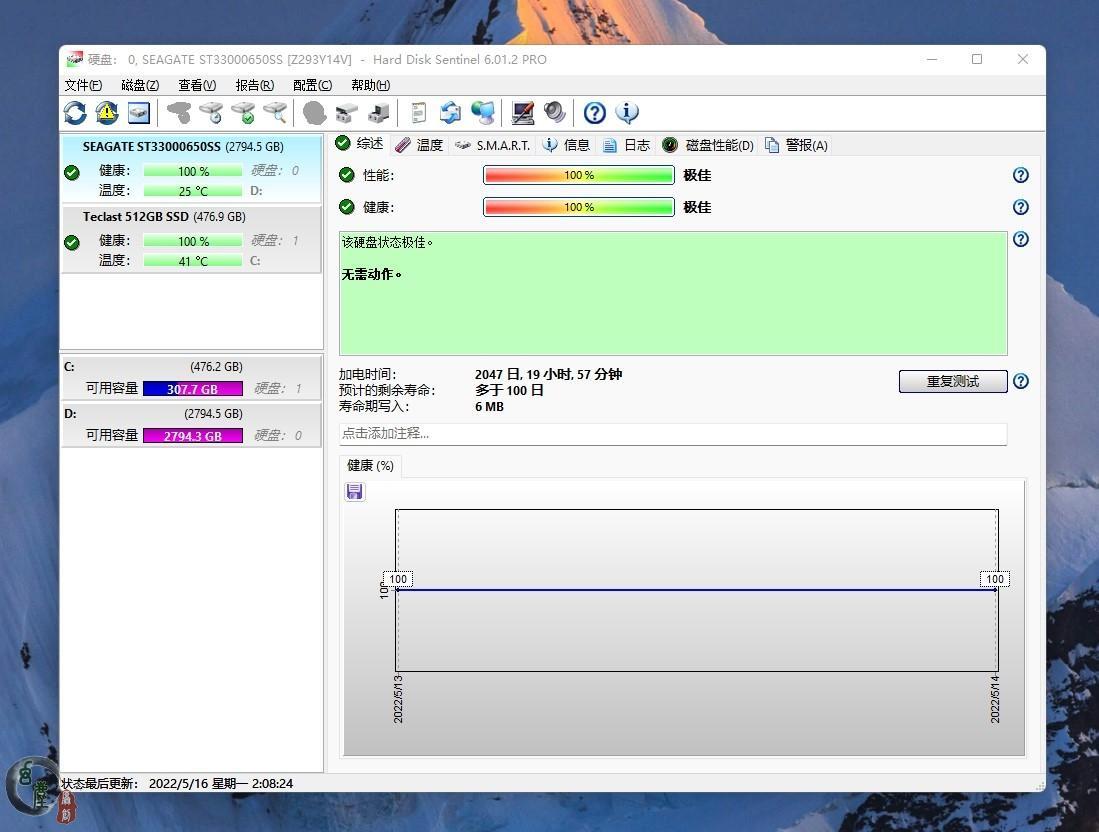This screenshot has height=832, width=1099.
Task: Click the save floppy icon above health graph
Action: coord(355,491)
